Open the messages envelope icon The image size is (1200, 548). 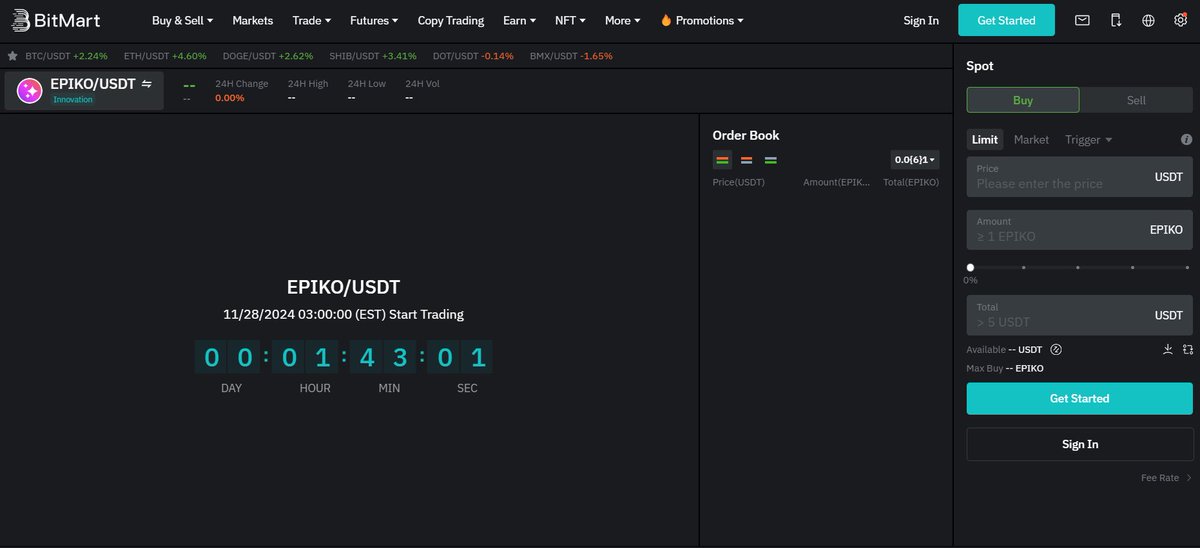click(1082, 20)
